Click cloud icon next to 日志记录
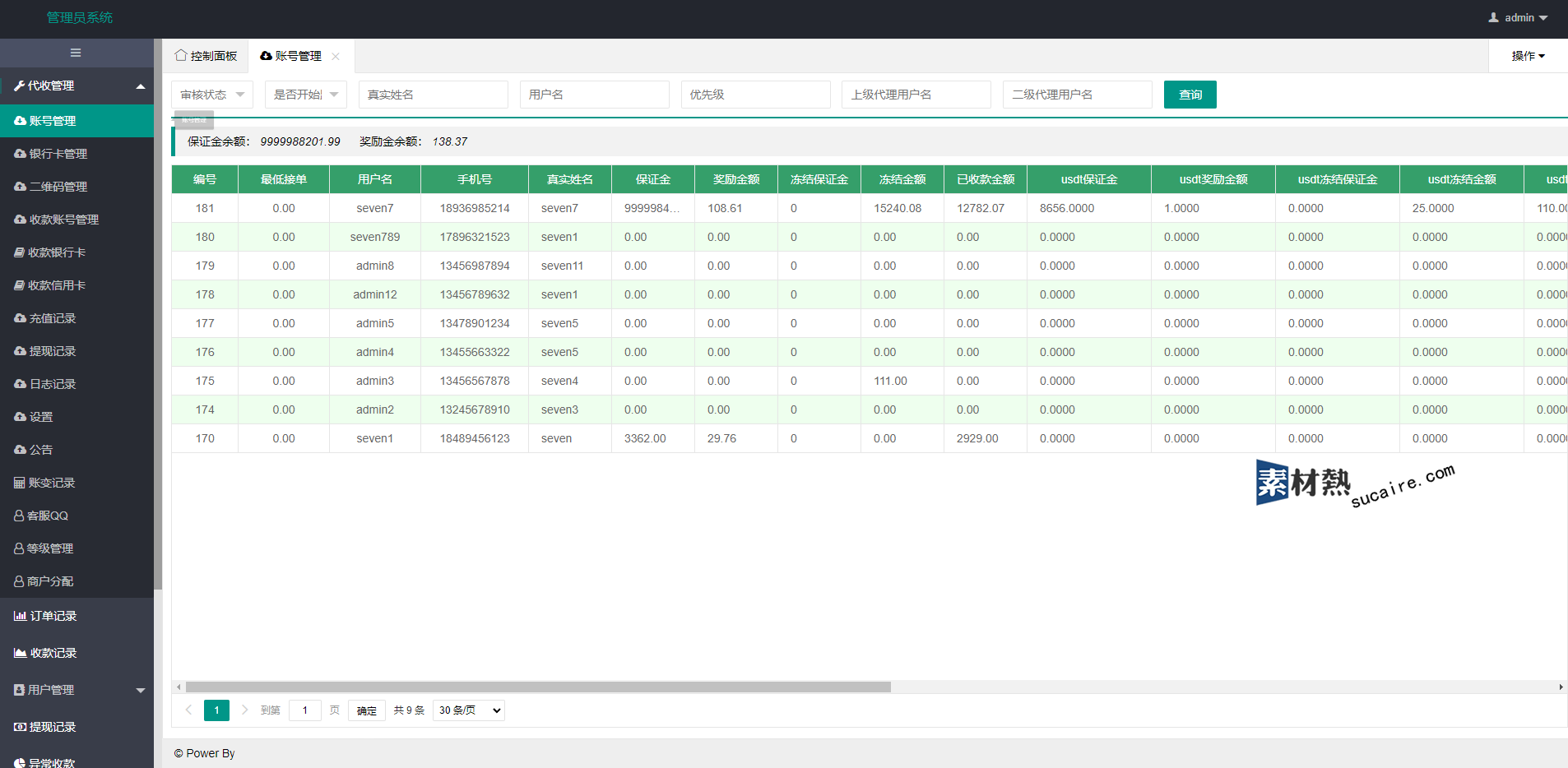Image resolution: width=1568 pixels, height=768 pixels. [21, 384]
